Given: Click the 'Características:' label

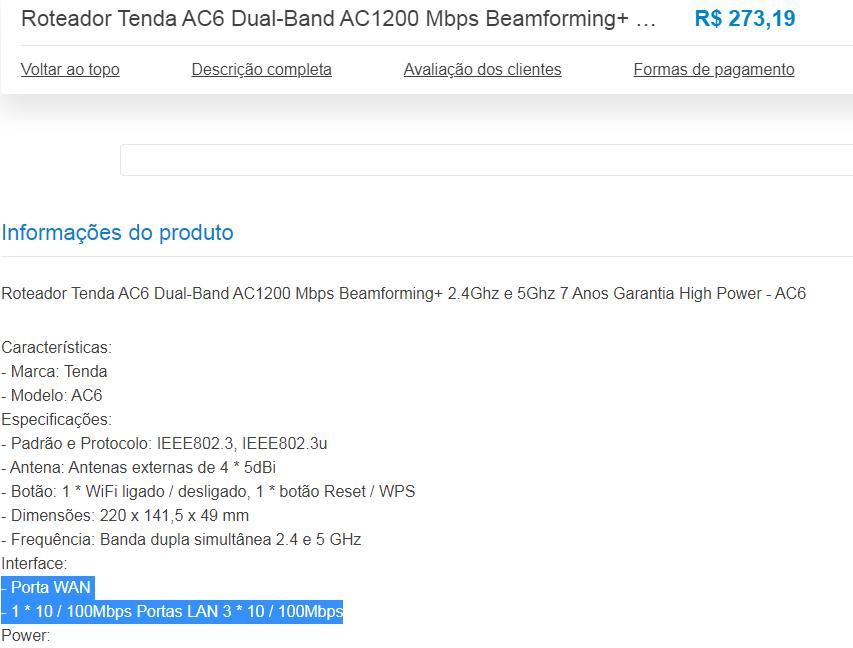Looking at the screenshot, I should tap(57, 348).
